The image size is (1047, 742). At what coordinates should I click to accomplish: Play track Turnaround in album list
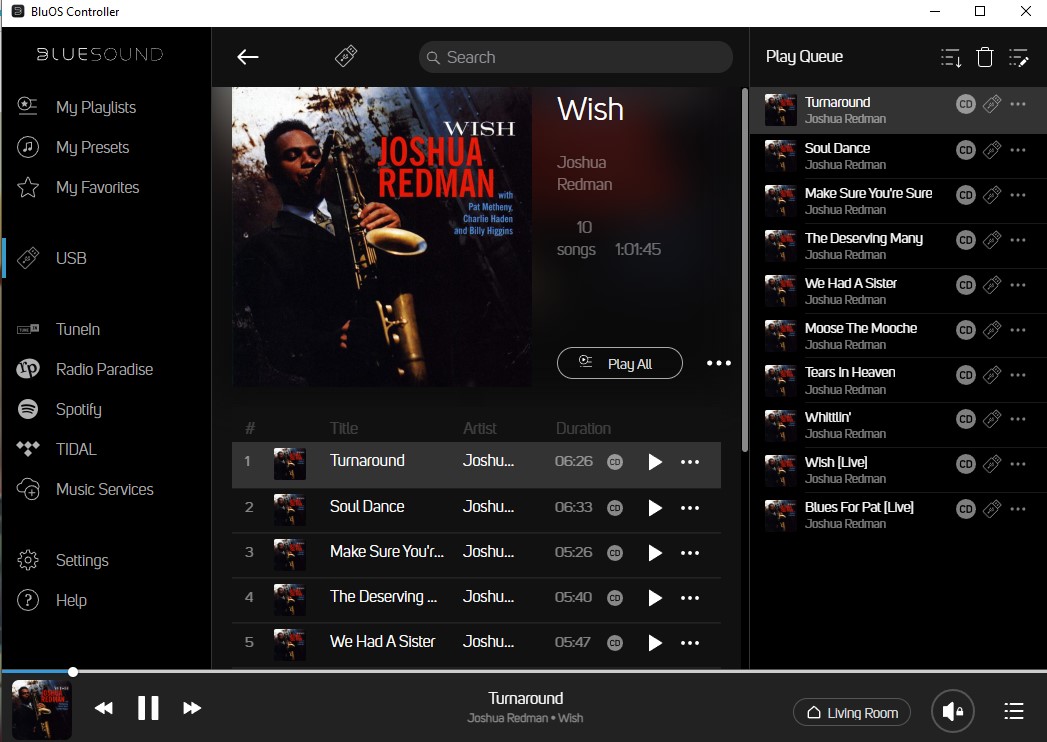(x=655, y=461)
